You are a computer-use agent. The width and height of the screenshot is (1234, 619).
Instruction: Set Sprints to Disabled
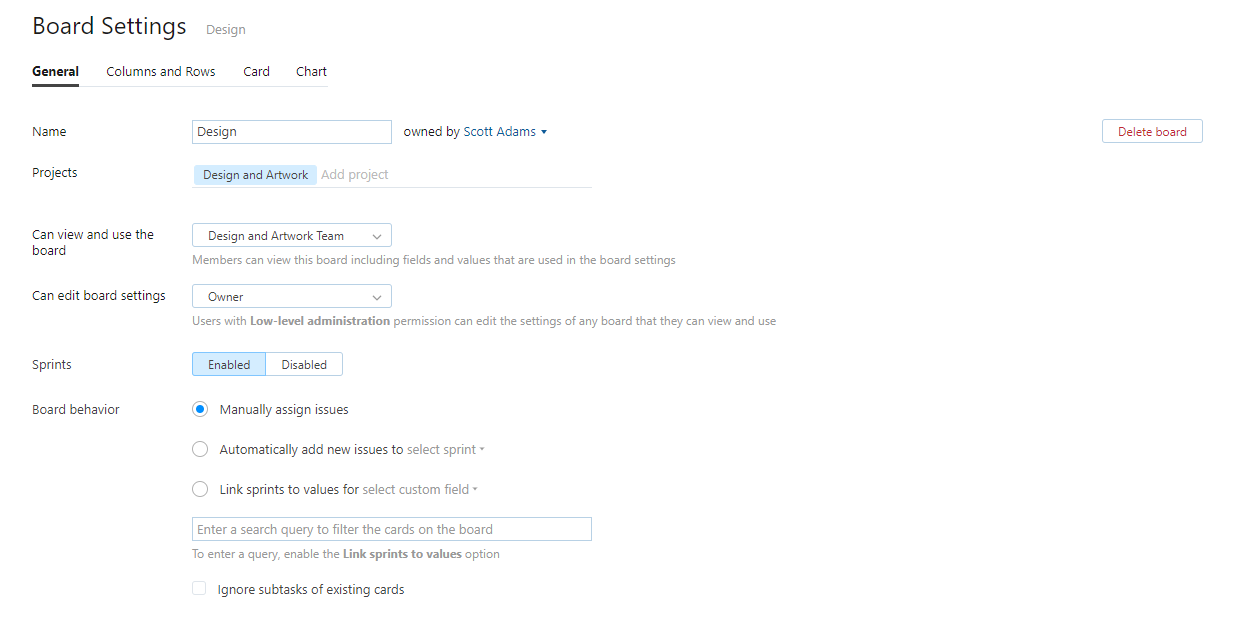pos(304,365)
